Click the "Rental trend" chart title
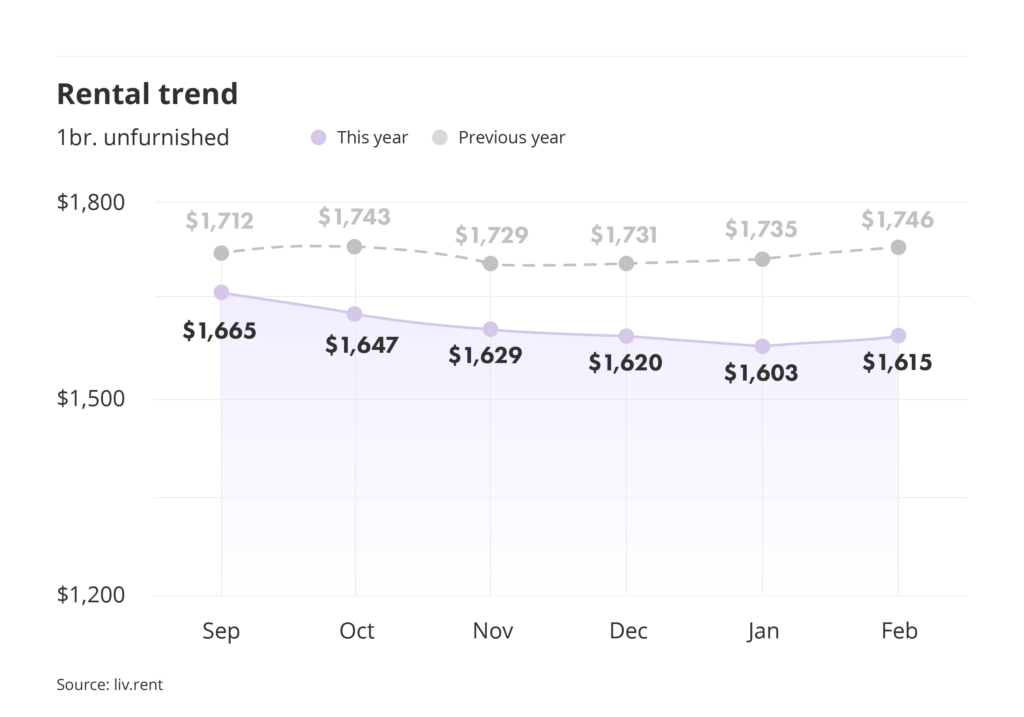The height and width of the screenshot is (717, 1024). [x=147, y=94]
